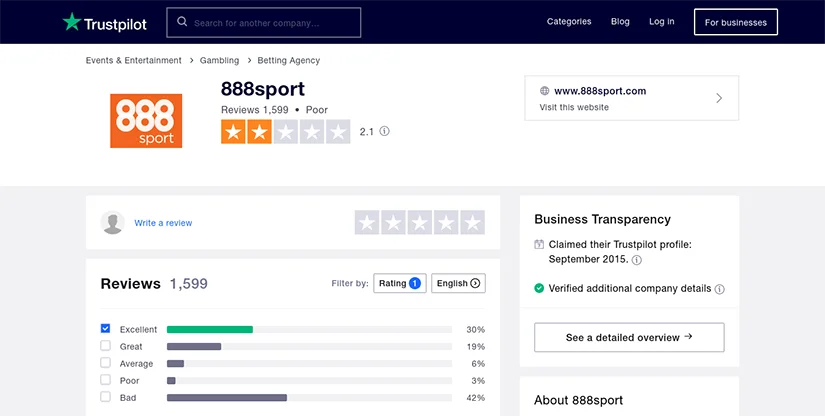The height and width of the screenshot is (416, 825).
Task: Click the Trustpilot star logo
Action: [72, 22]
